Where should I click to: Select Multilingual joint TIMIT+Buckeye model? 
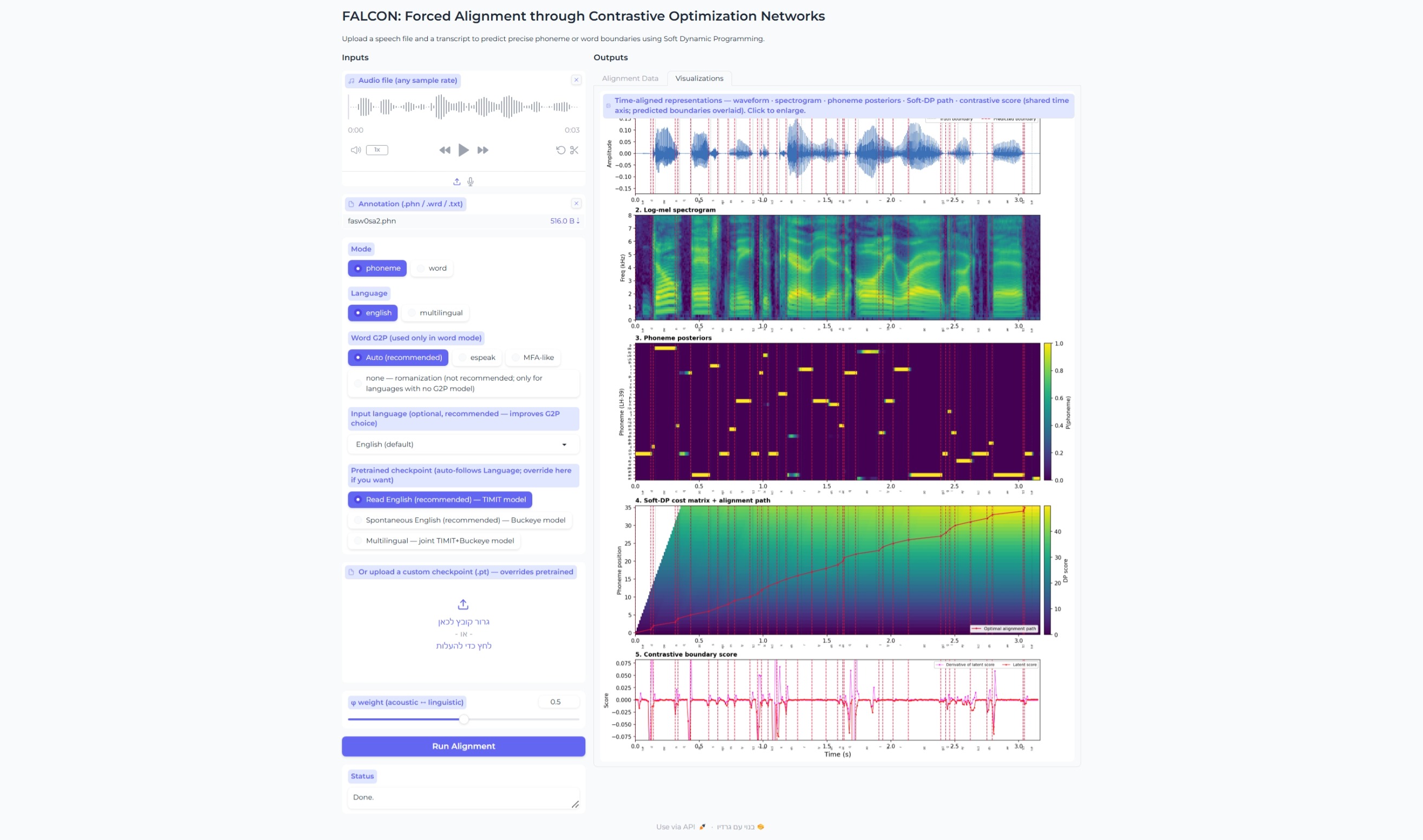[x=434, y=541]
